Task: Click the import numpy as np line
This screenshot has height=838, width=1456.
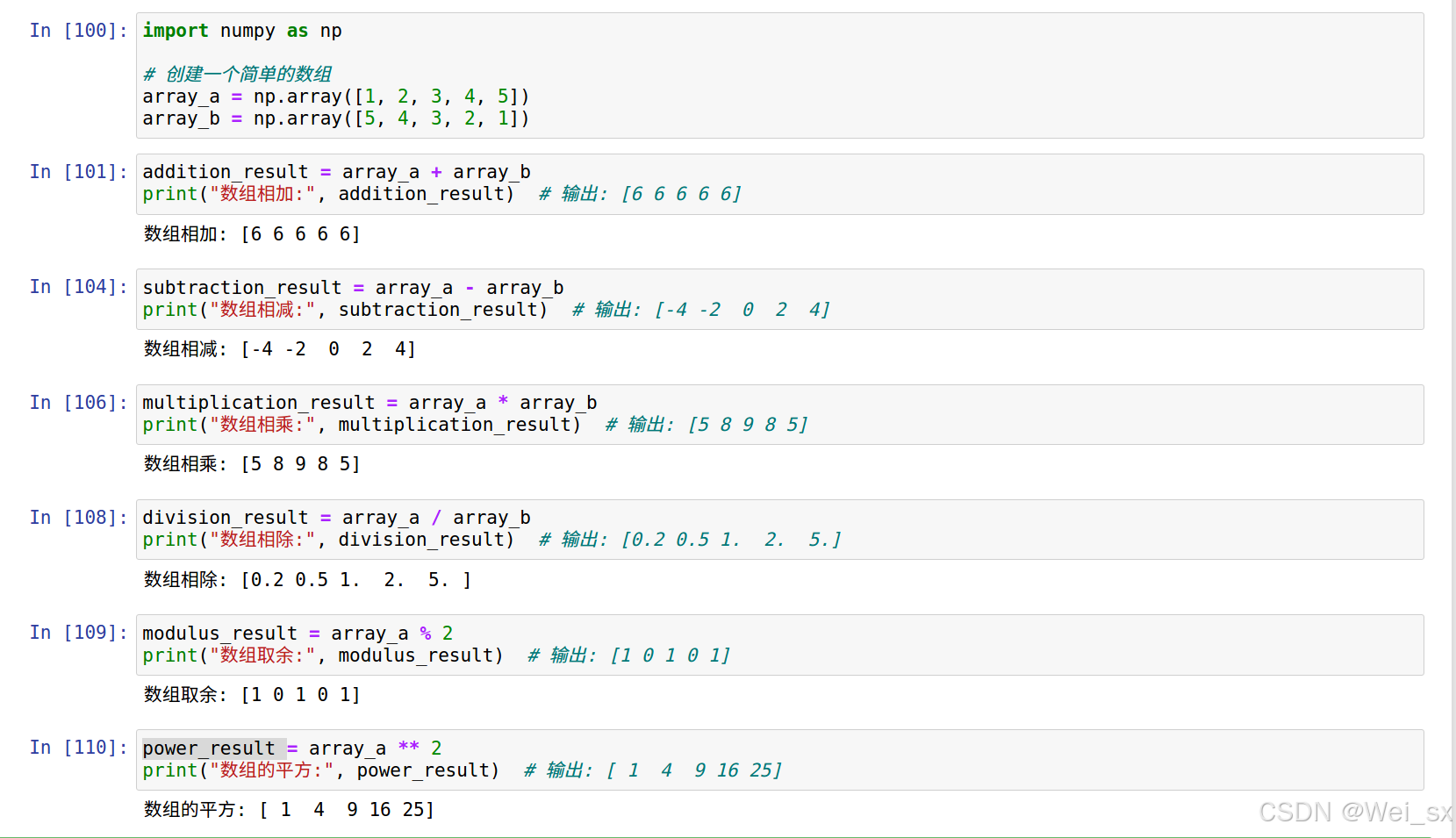Action: (242, 31)
